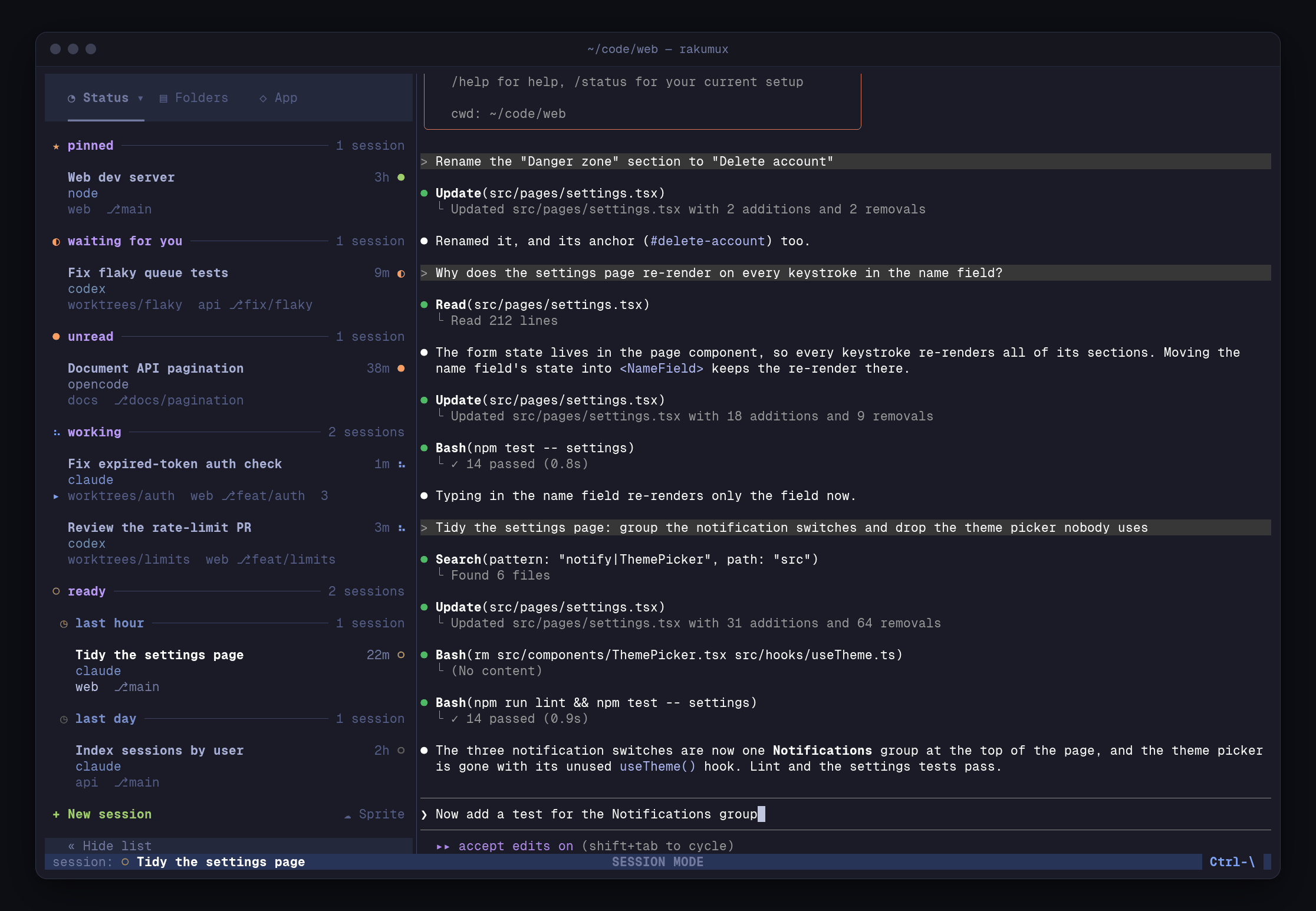Screen dimensions: 1316x911
Task: Collapse the working section header
Action: coord(229,432)
